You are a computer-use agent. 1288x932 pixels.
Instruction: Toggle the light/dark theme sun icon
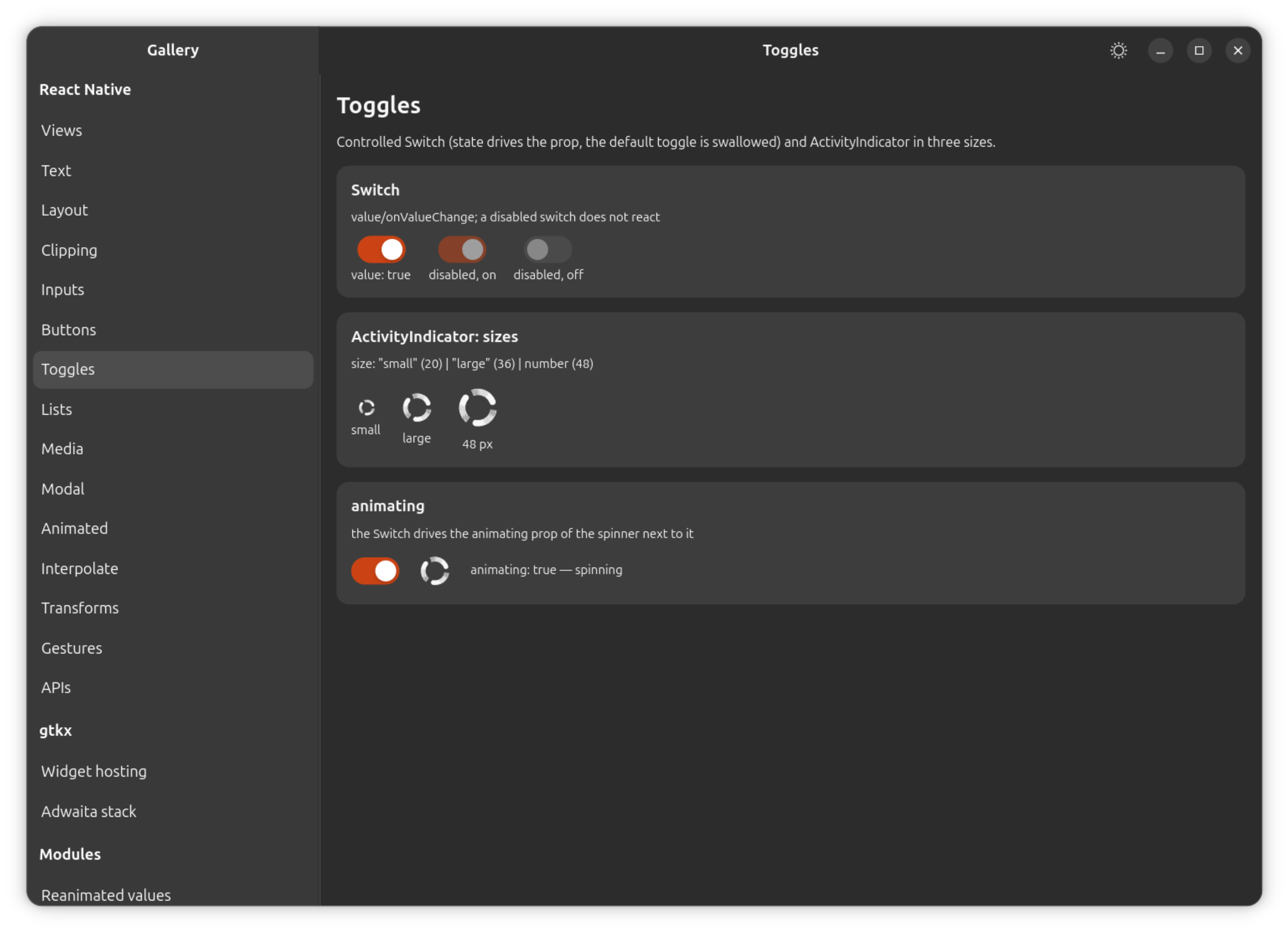pos(1118,51)
